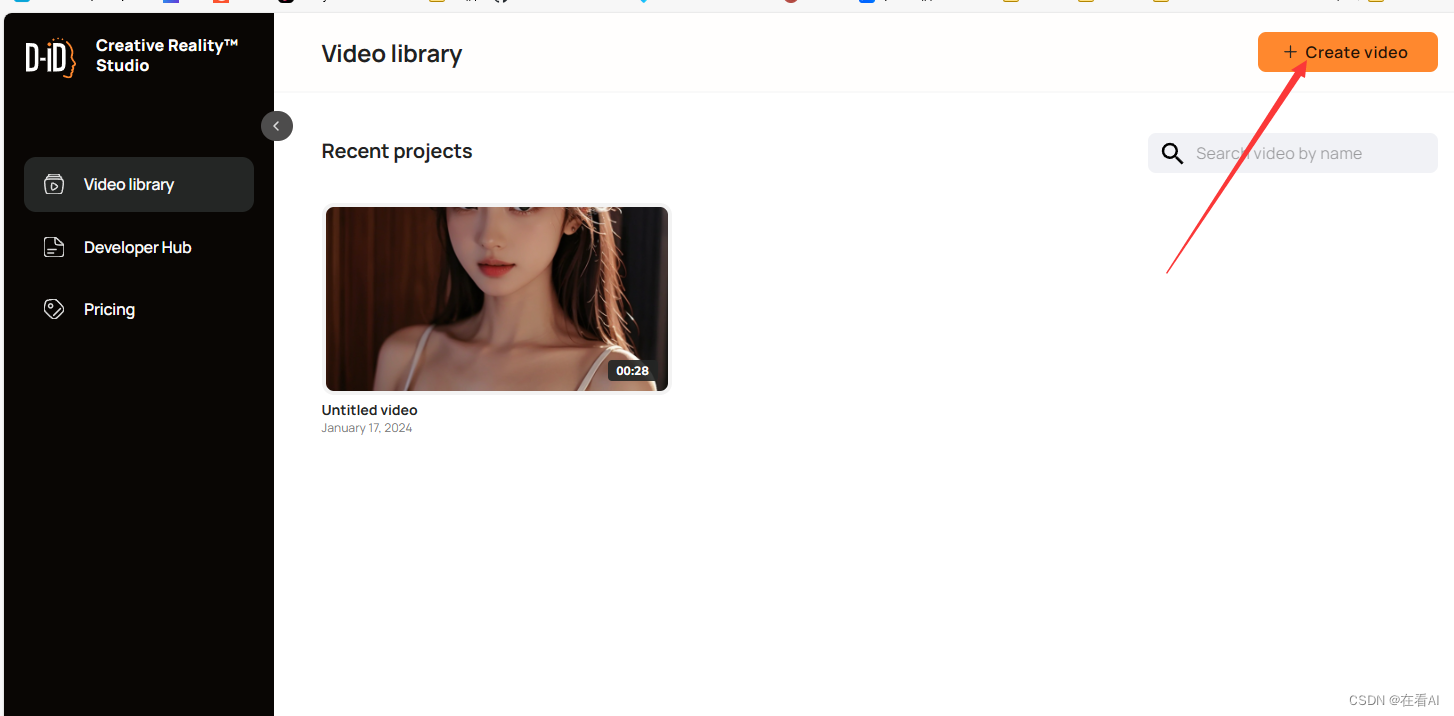1454x716 pixels.
Task: Click the Untitled video title text
Action: (x=369, y=410)
